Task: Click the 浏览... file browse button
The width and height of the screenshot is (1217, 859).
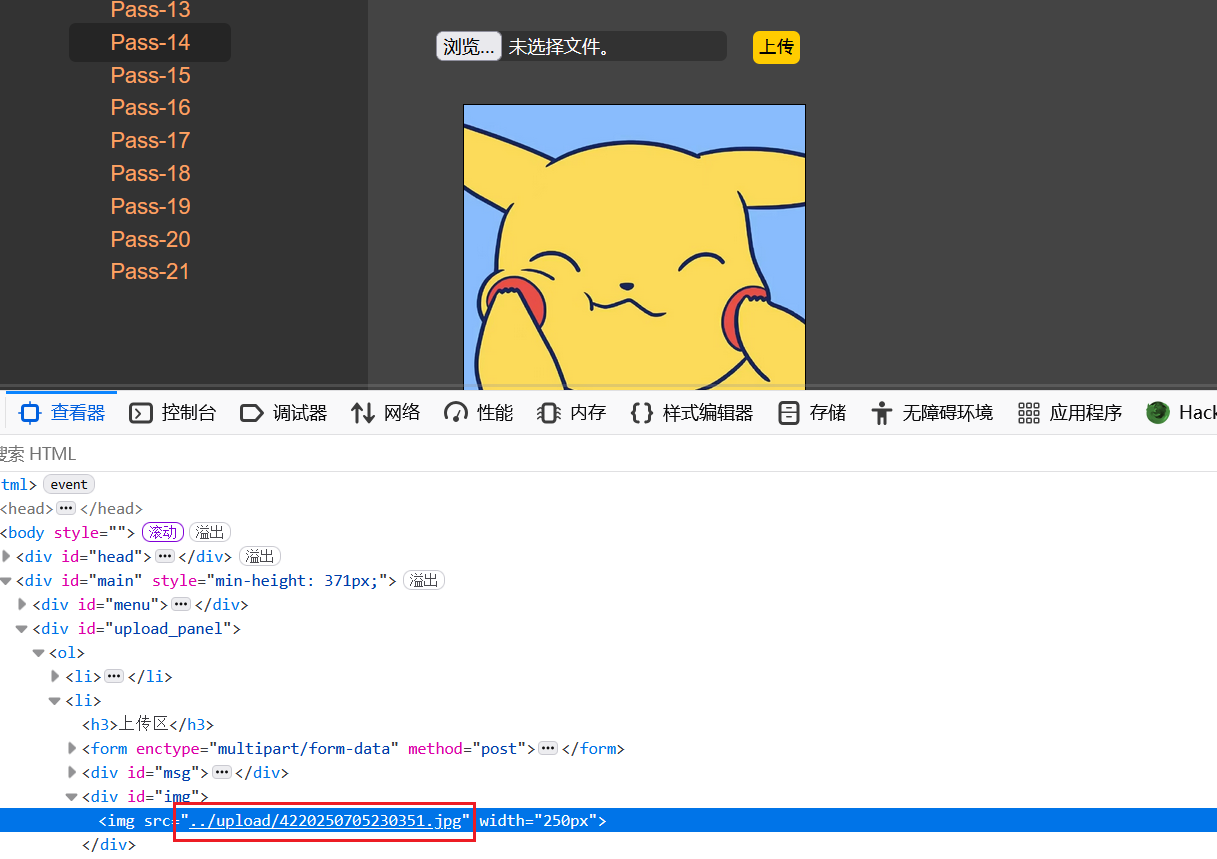Action: click(468, 47)
